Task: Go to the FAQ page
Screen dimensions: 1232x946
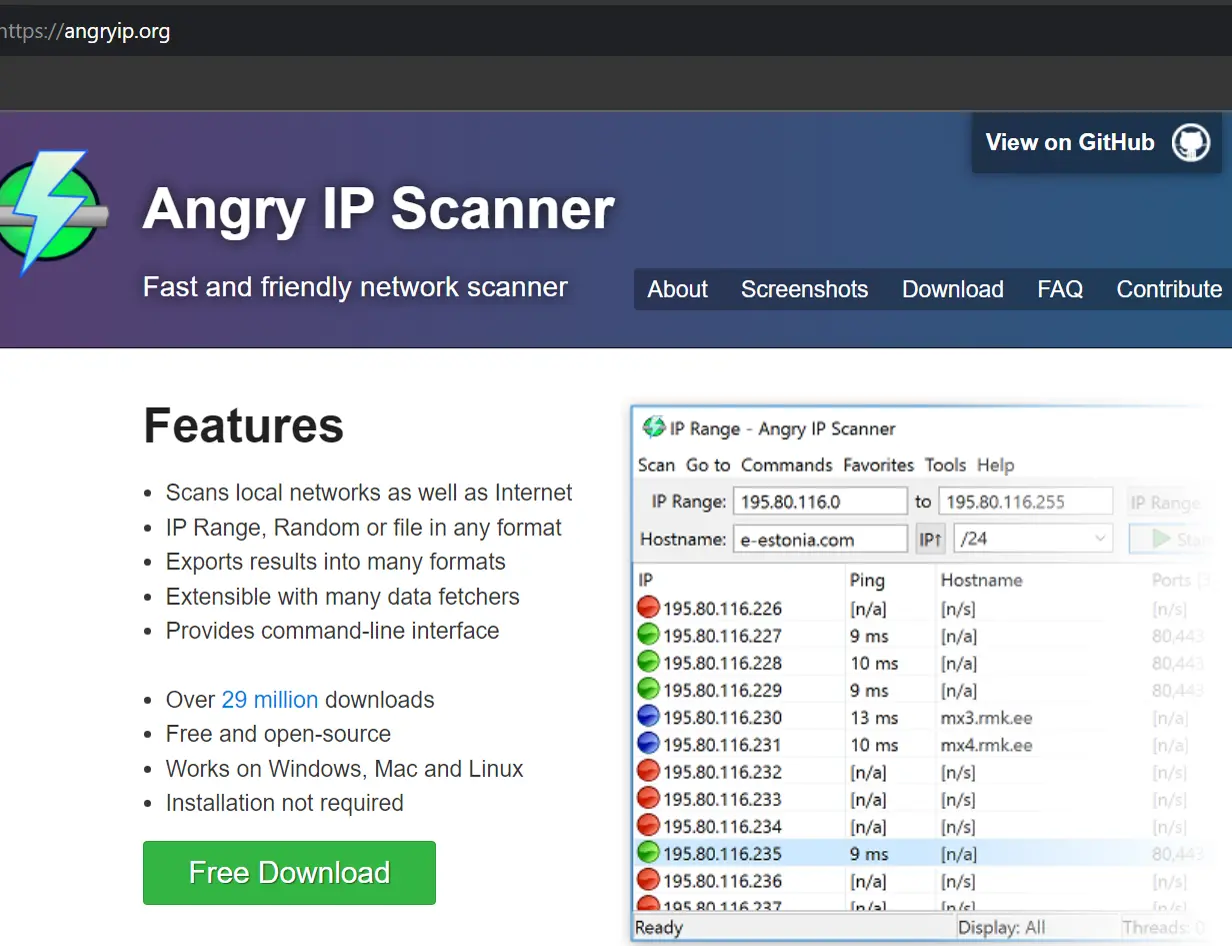Action: coord(1060,289)
